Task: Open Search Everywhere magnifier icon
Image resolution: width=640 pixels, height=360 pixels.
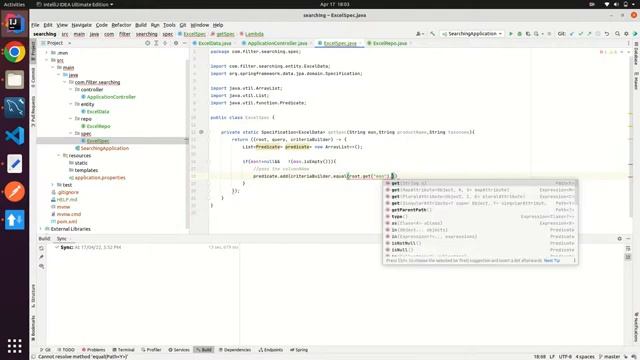Action: [618, 34]
